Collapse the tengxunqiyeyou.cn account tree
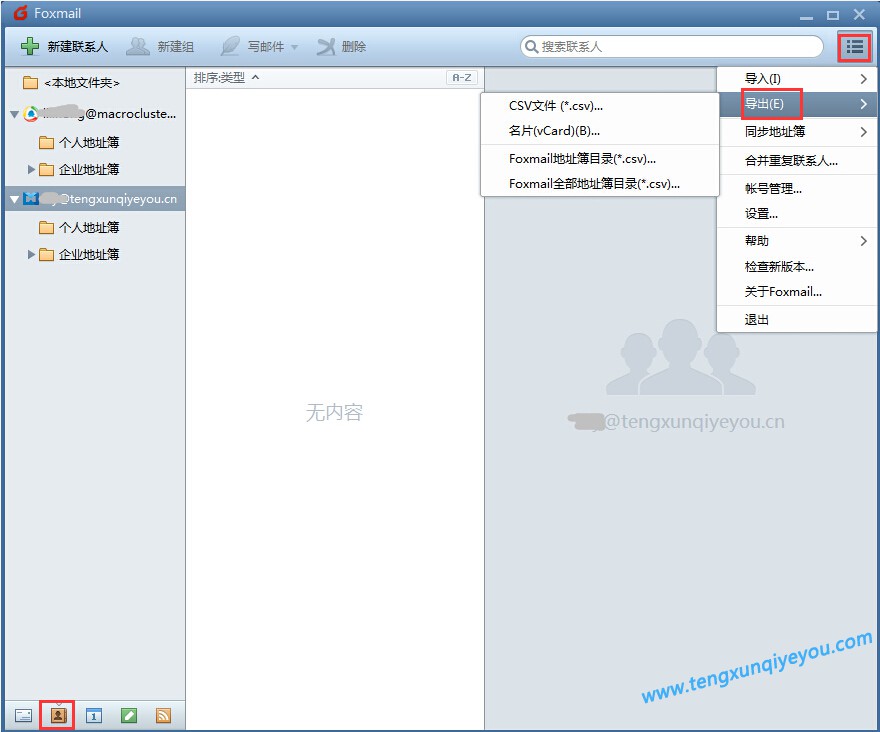The image size is (880, 732). click(x=15, y=199)
